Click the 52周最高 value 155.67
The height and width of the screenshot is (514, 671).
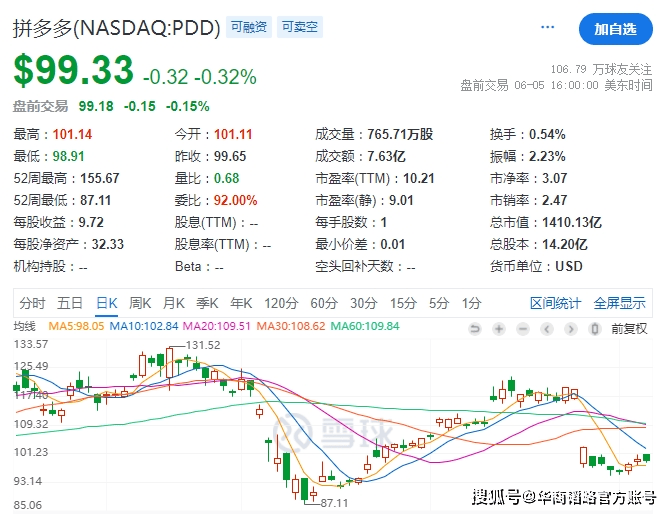[x=100, y=178]
